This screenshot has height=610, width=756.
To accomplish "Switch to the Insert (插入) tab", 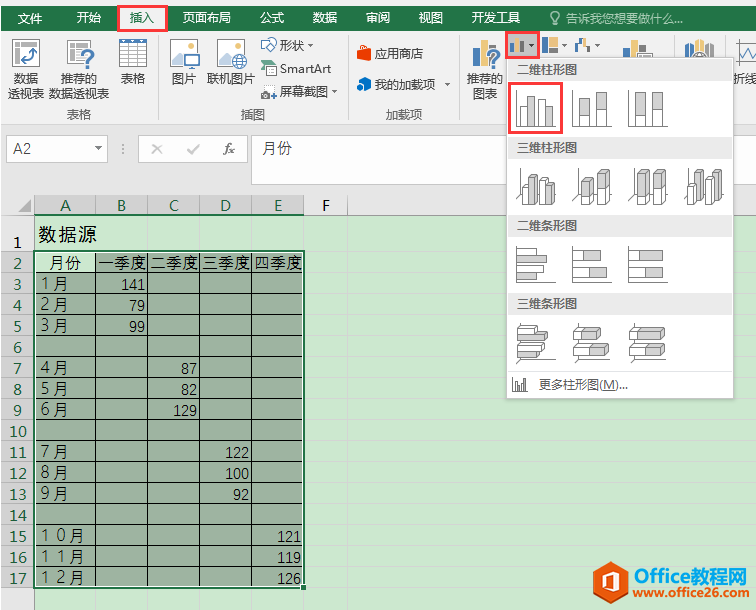I will pyautogui.click(x=142, y=18).
